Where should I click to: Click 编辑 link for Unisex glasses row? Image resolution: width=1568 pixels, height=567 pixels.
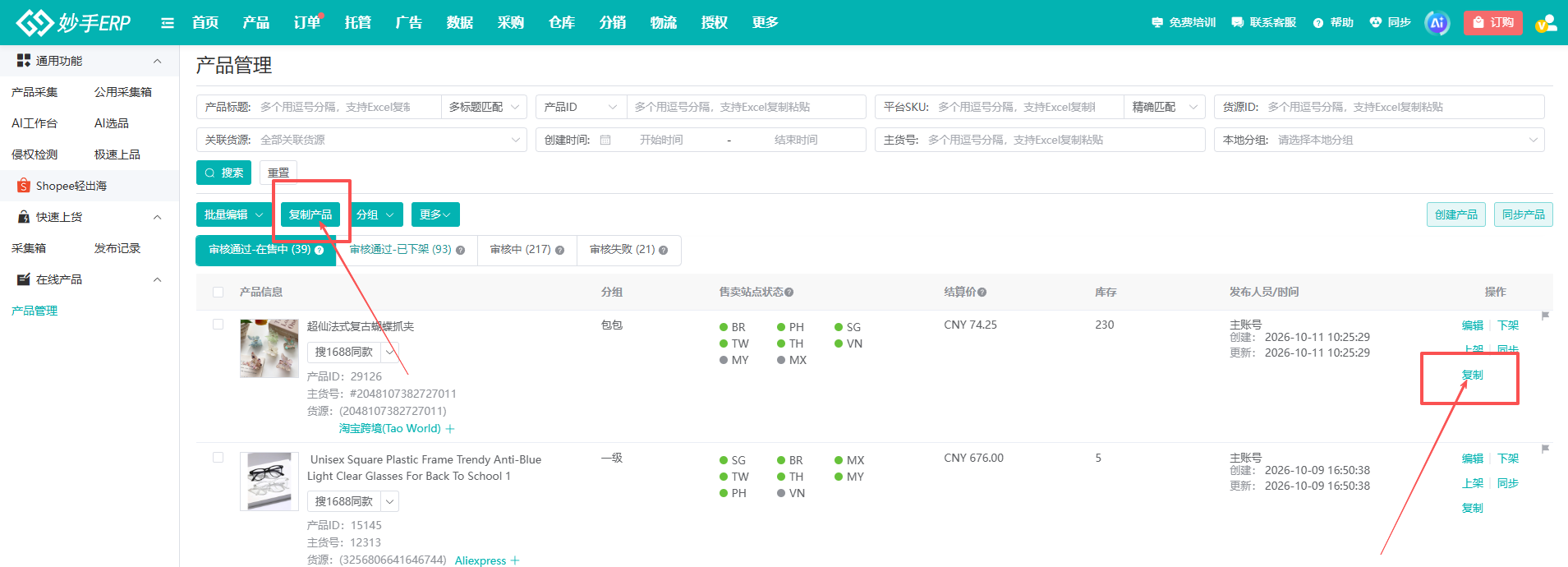(1473, 459)
